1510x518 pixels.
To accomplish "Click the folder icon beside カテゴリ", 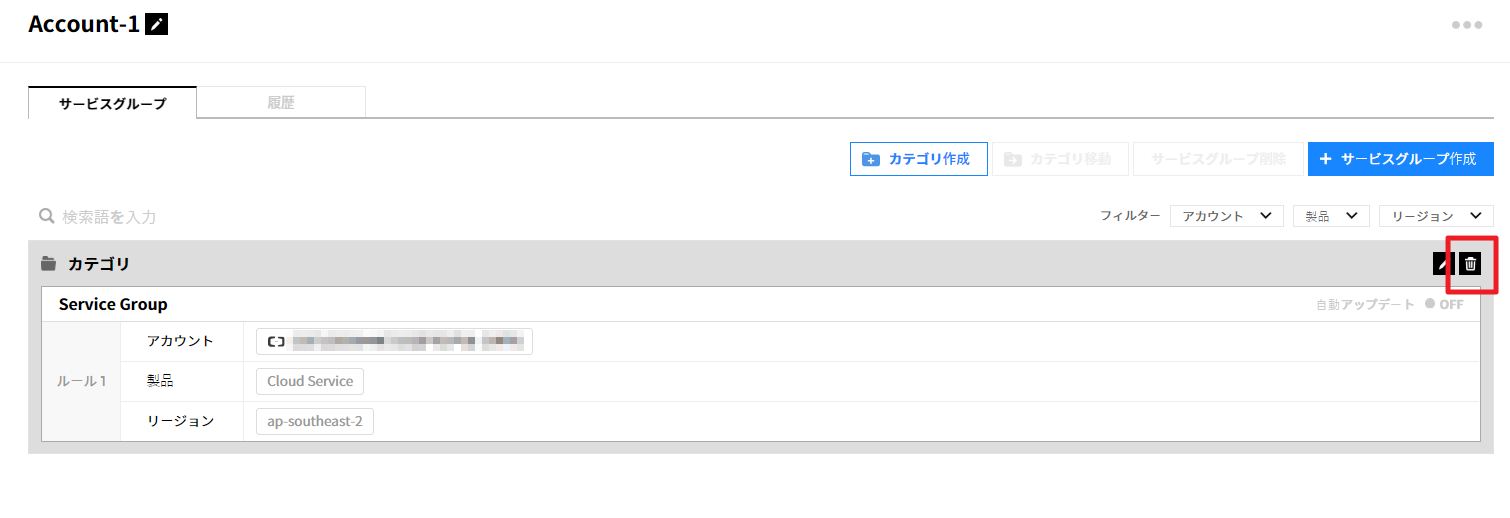I will click(48, 264).
